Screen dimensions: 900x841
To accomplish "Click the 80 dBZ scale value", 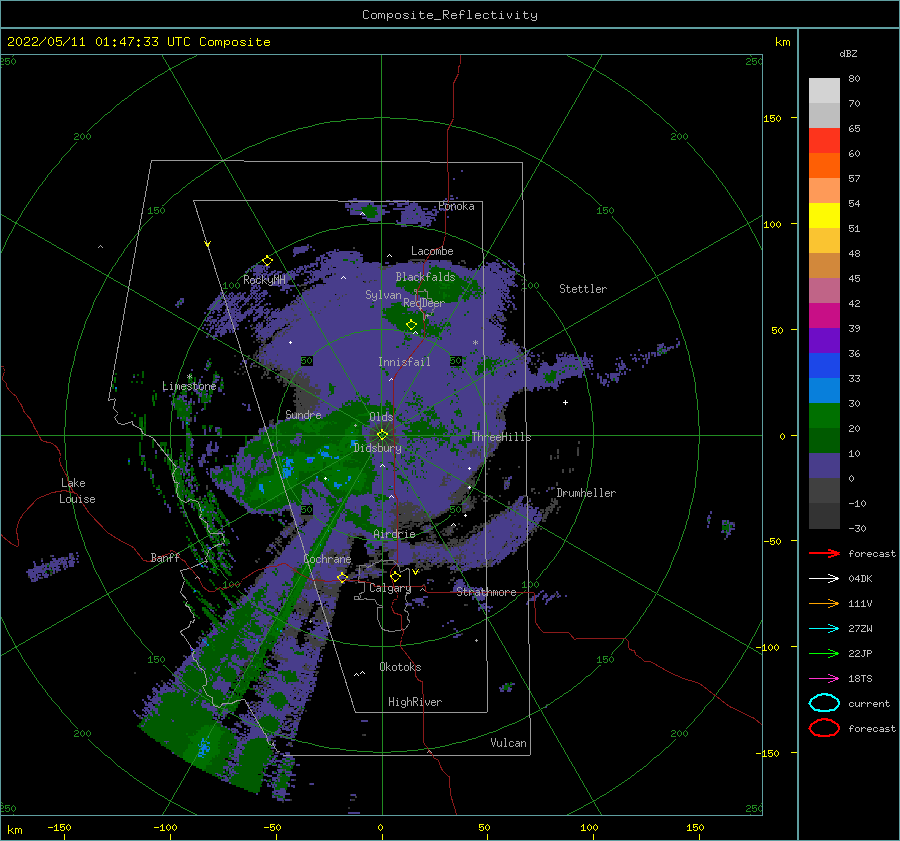I will tap(854, 79).
